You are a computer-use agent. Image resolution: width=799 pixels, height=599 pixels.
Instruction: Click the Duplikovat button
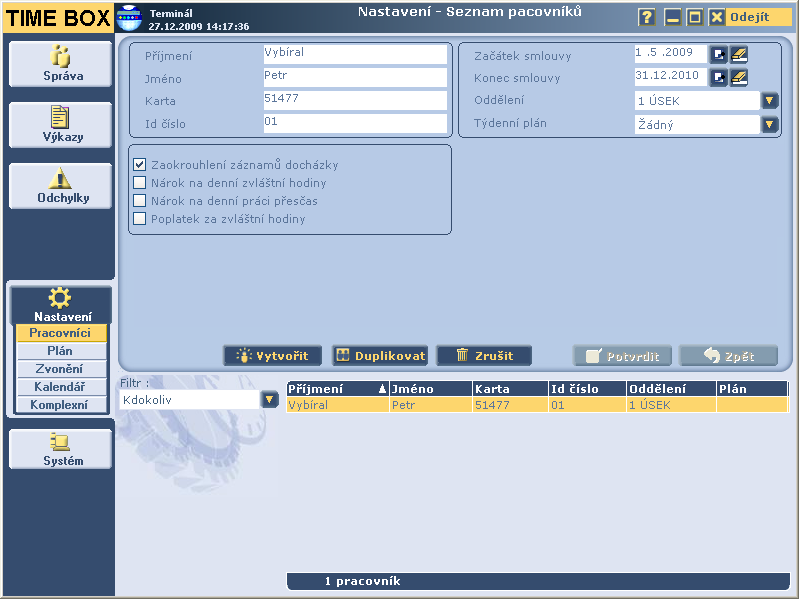[x=380, y=356]
